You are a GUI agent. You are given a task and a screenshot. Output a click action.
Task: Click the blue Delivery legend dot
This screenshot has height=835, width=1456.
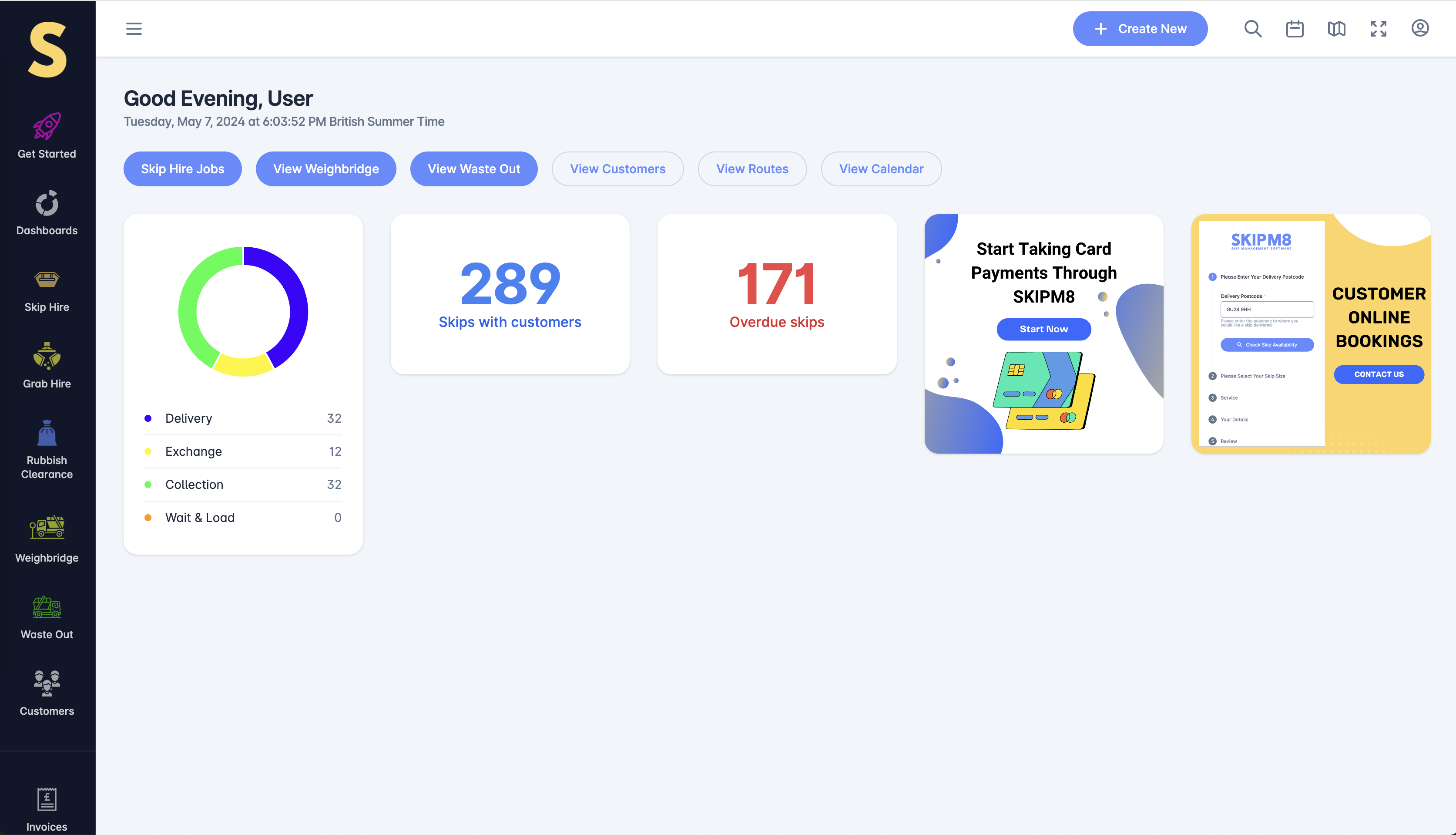pyautogui.click(x=148, y=419)
